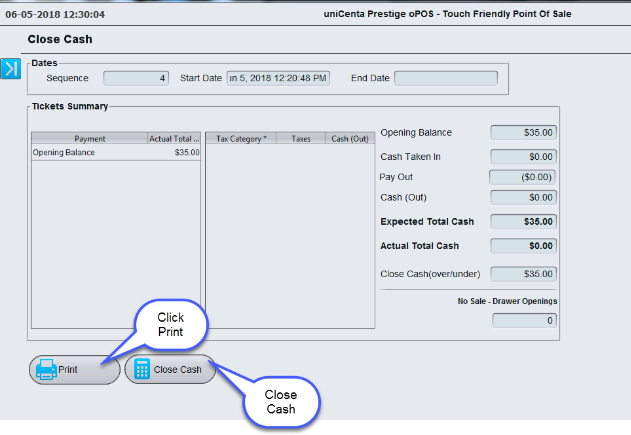Click the Cash (Out) table column header
Viewport: 631px width, 435px height.
pos(350,138)
